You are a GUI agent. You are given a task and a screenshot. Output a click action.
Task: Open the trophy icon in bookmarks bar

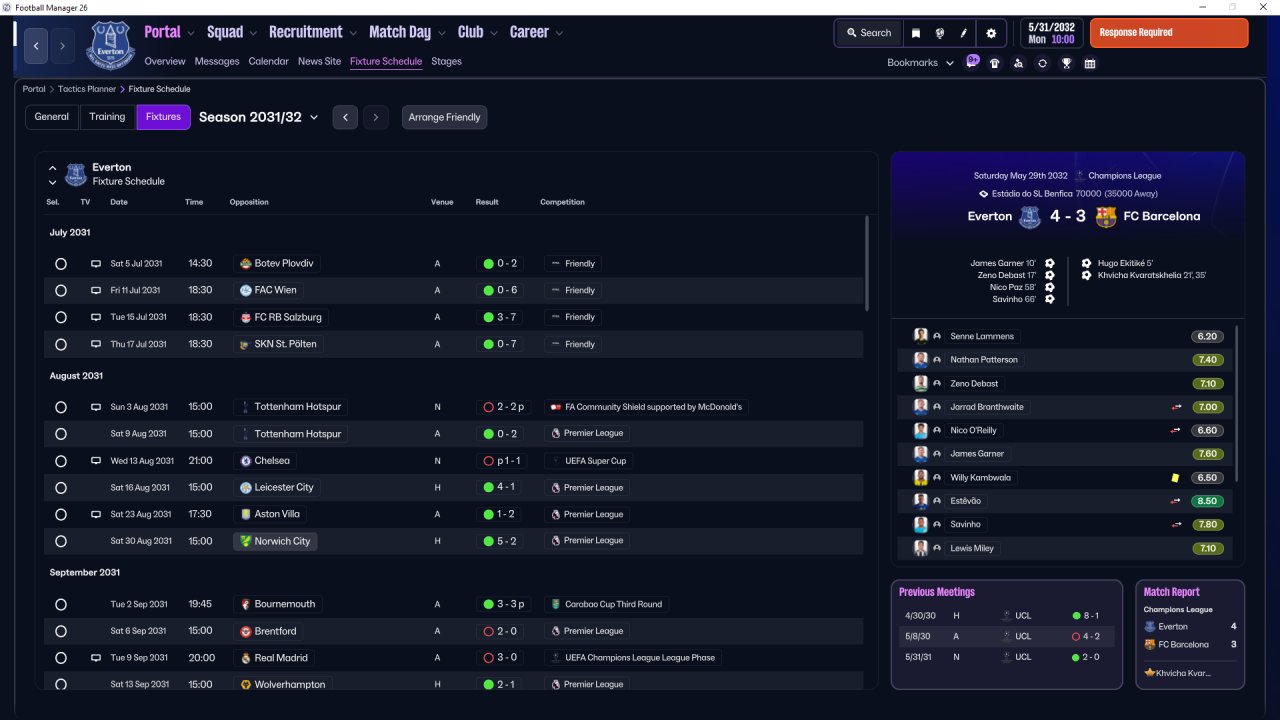click(1067, 63)
